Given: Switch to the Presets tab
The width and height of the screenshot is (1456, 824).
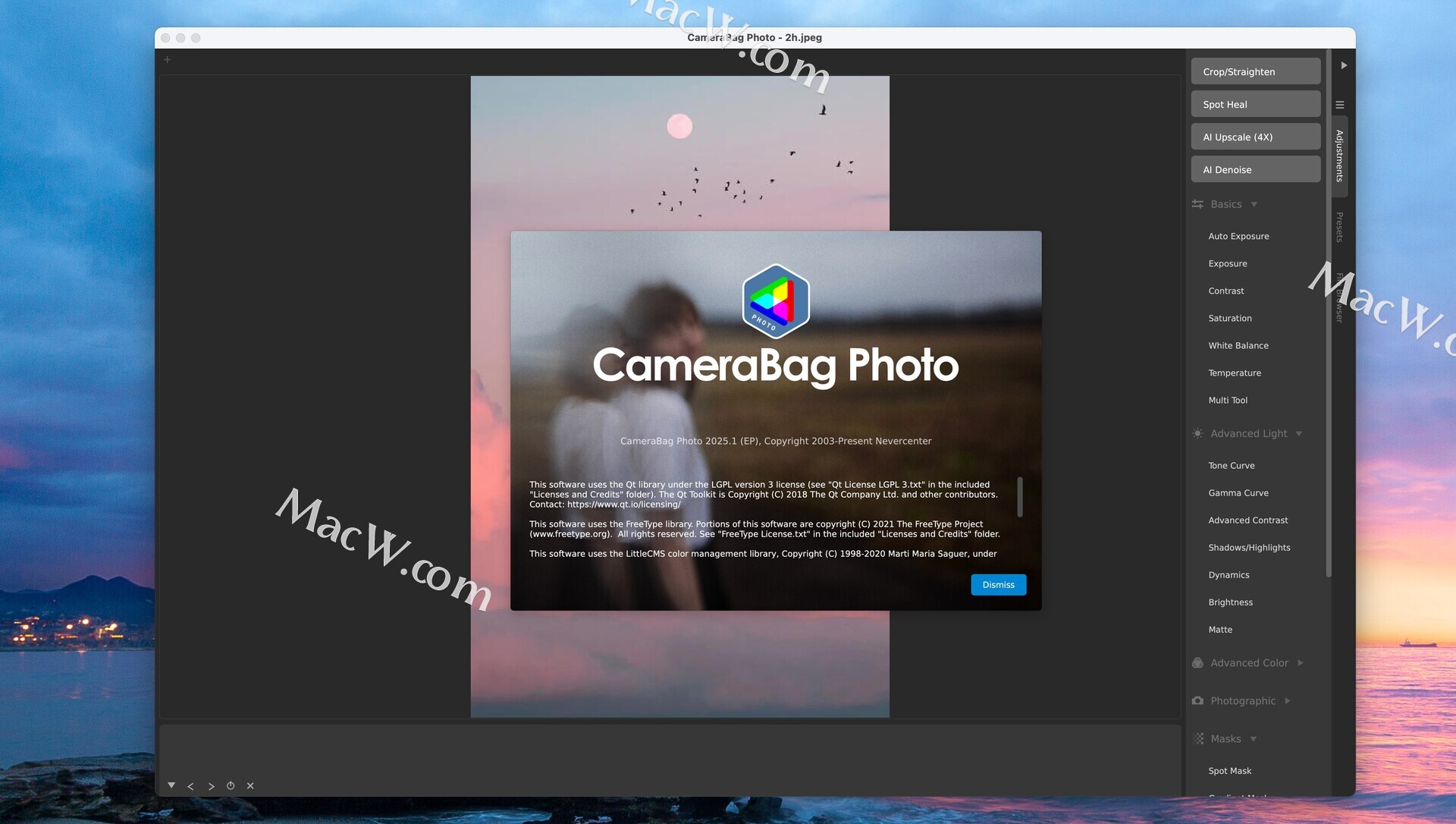Looking at the screenshot, I should point(1340,227).
